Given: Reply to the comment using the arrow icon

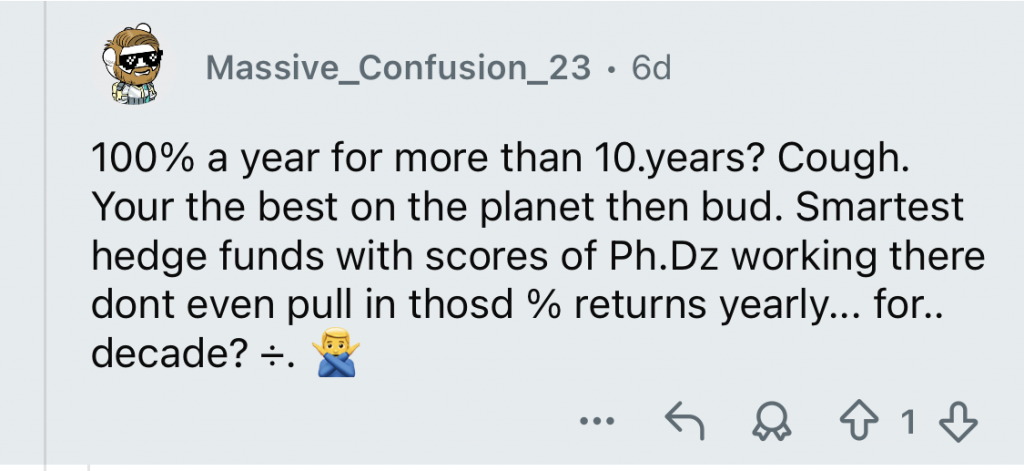Looking at the screenshot, I should [684, 424].
